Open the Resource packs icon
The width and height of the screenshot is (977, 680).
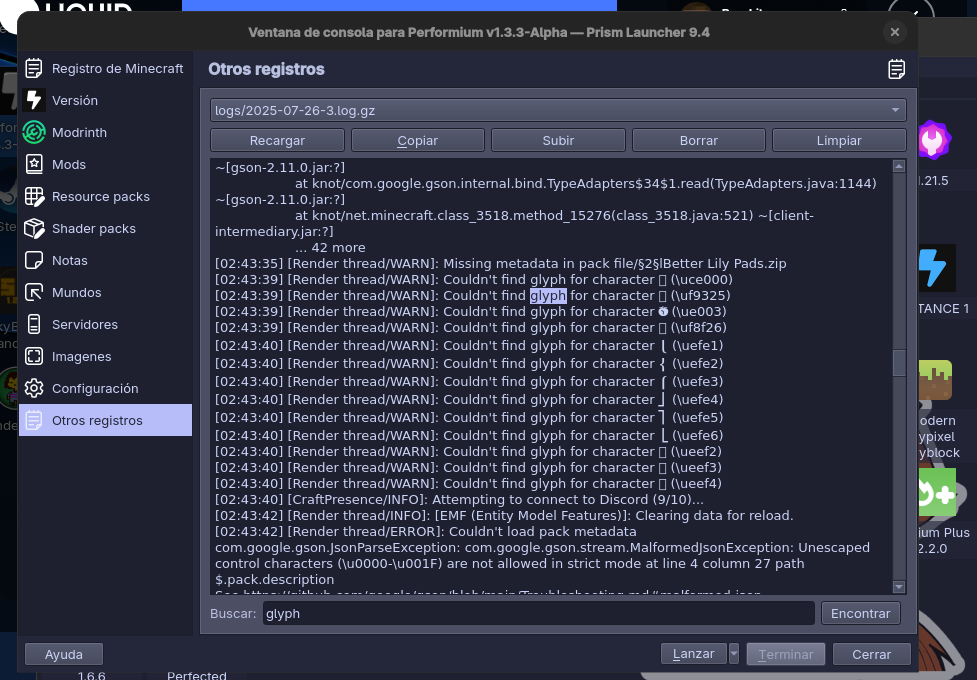34,196
